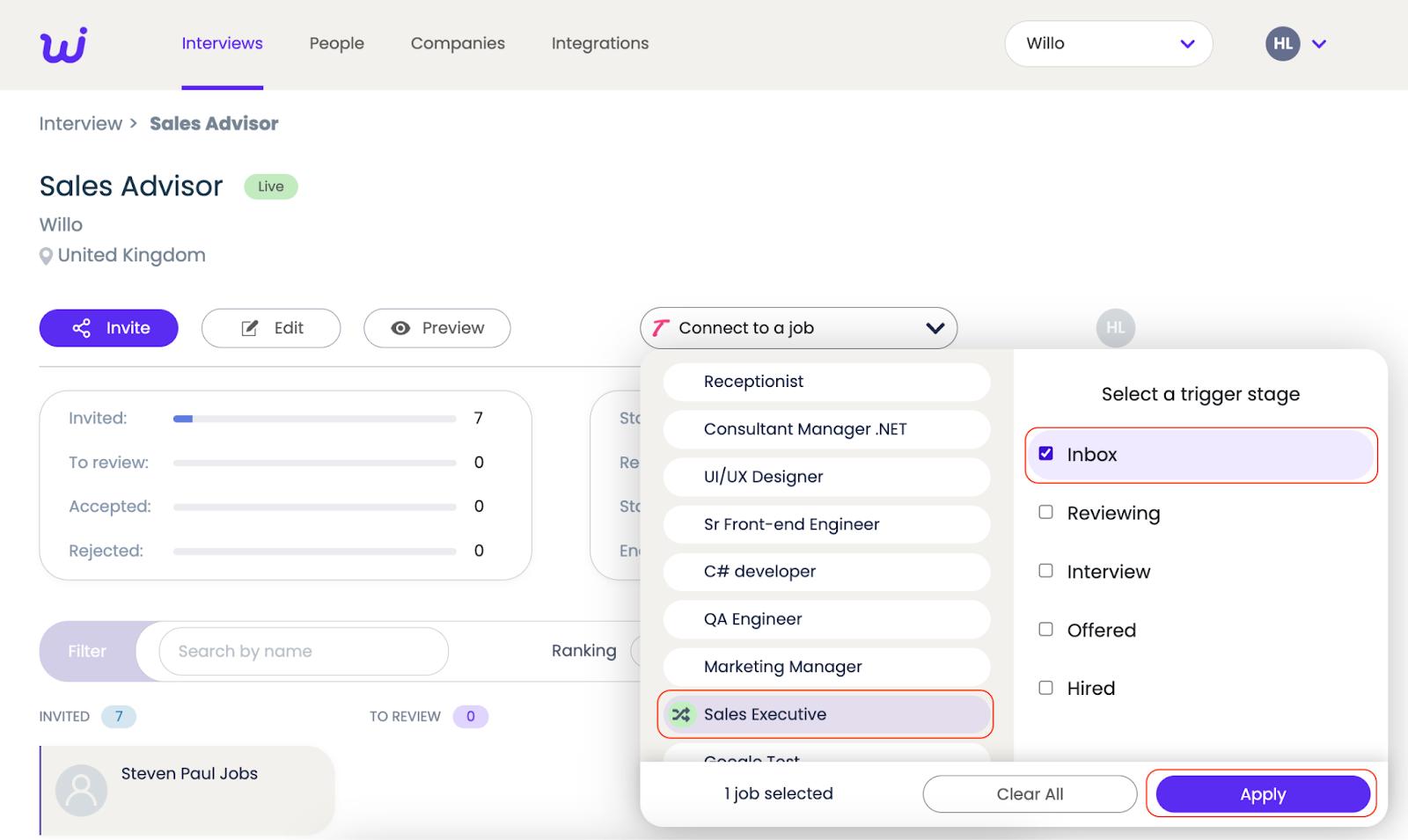
Task: Go to the People tab
Action: pos(336,43)
